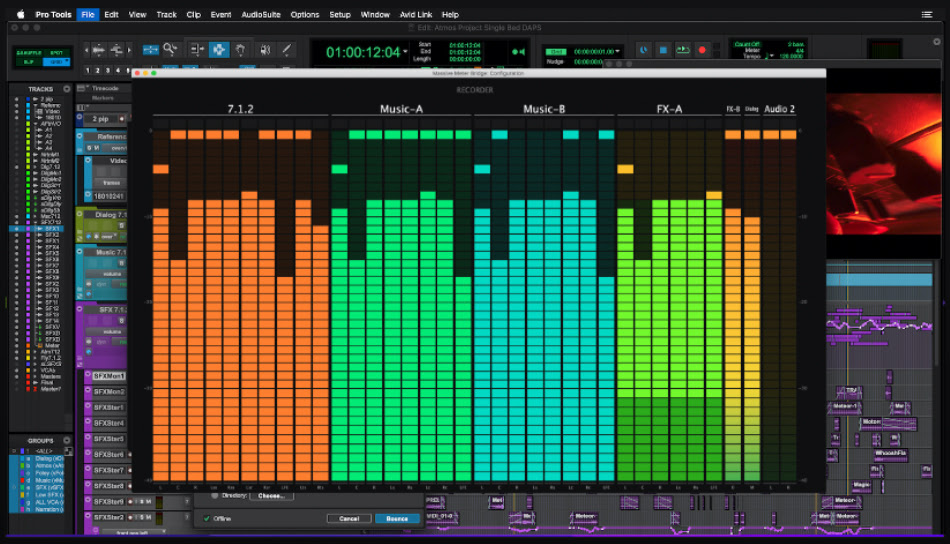The height and width of the screenshot is (544, 950).
Task: Open the Tracks list options icon
Action: point(67,89)
